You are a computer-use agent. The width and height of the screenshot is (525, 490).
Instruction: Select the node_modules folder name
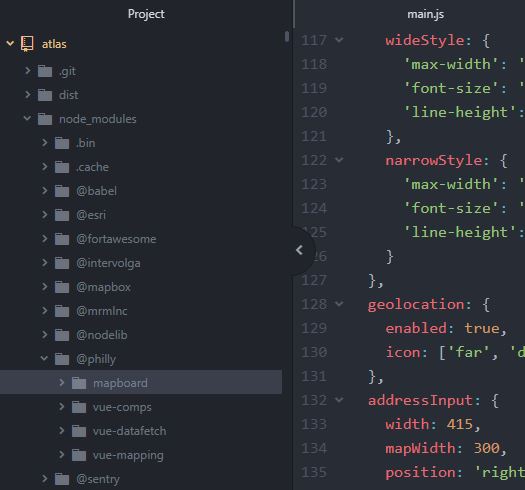tap(98, 119)
